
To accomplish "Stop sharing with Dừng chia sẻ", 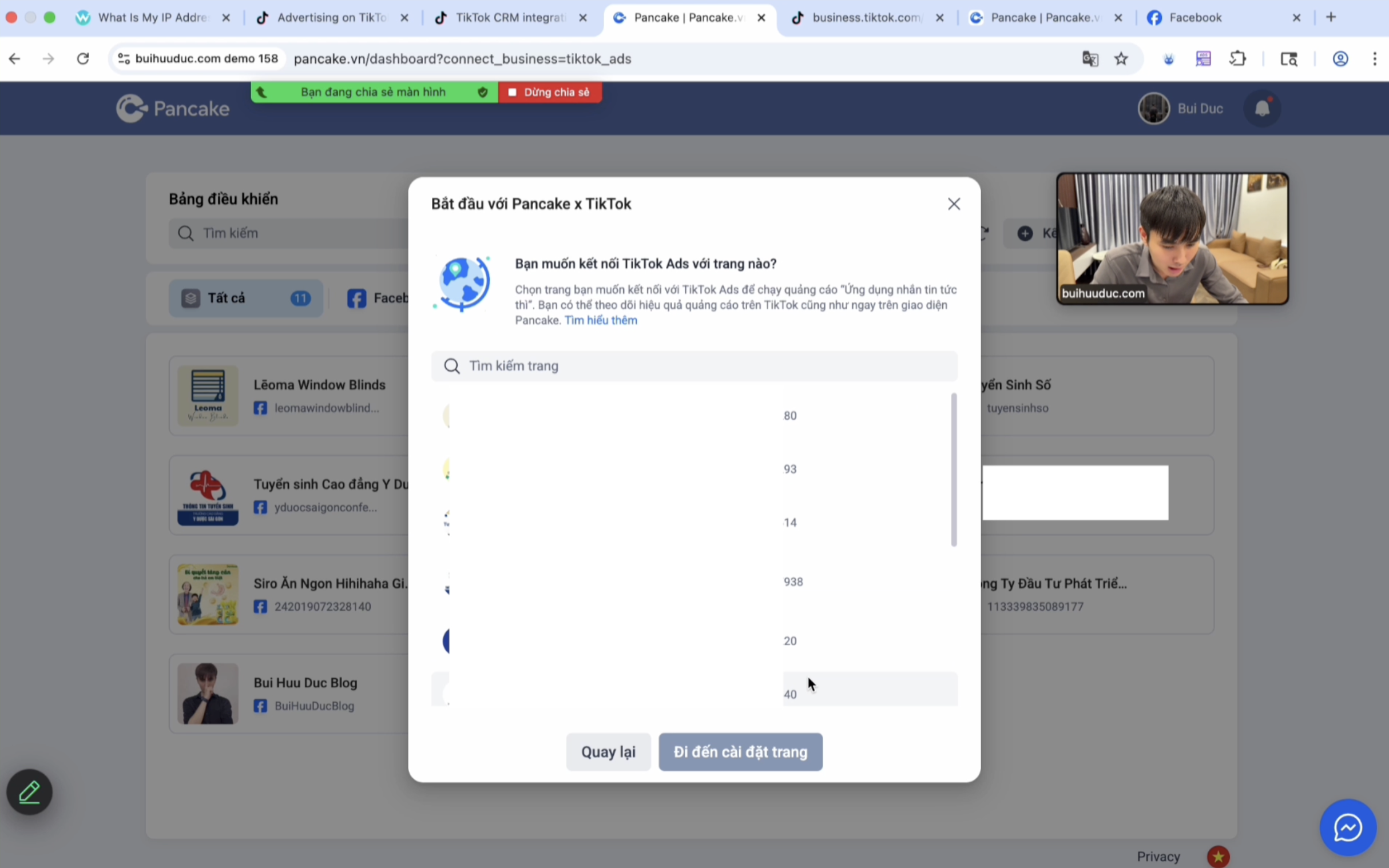I will (550, 92).
